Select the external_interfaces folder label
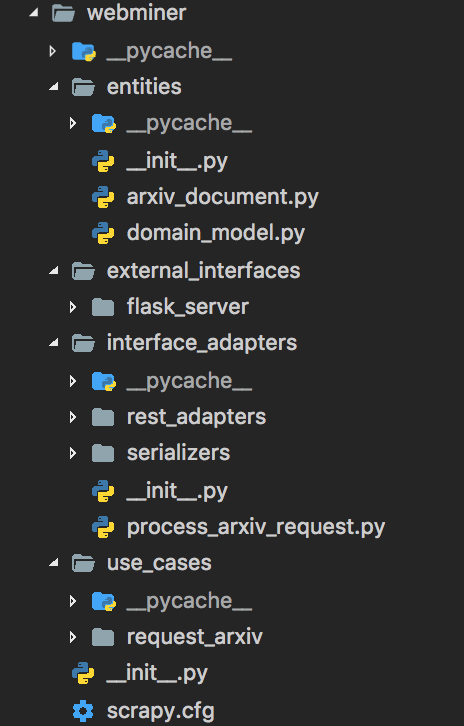 [x=203, y=271]
